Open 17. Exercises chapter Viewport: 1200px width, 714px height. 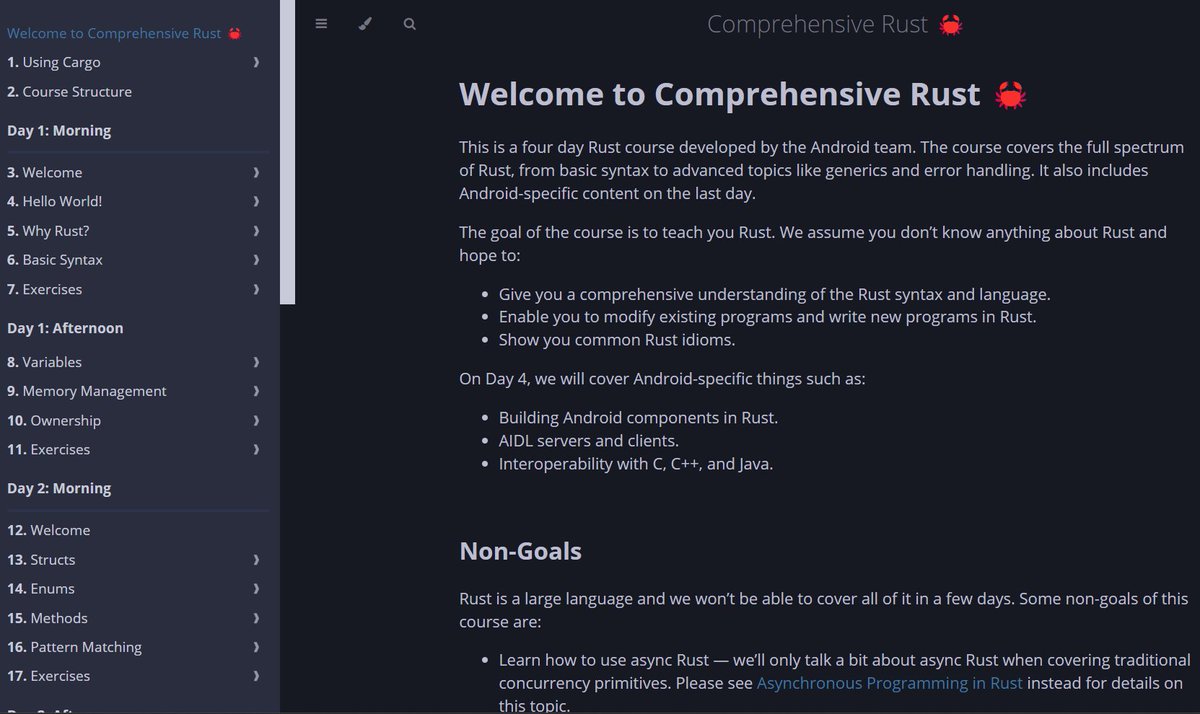click(49, 676)
